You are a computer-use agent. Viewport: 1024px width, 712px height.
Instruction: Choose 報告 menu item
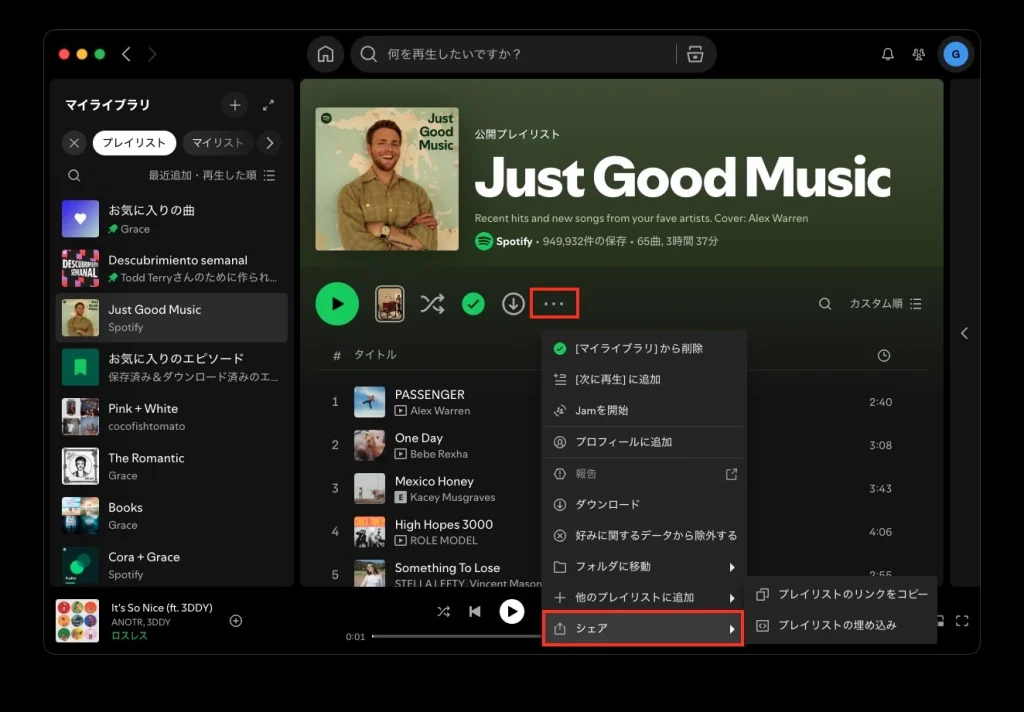click(x=644, y=474)
